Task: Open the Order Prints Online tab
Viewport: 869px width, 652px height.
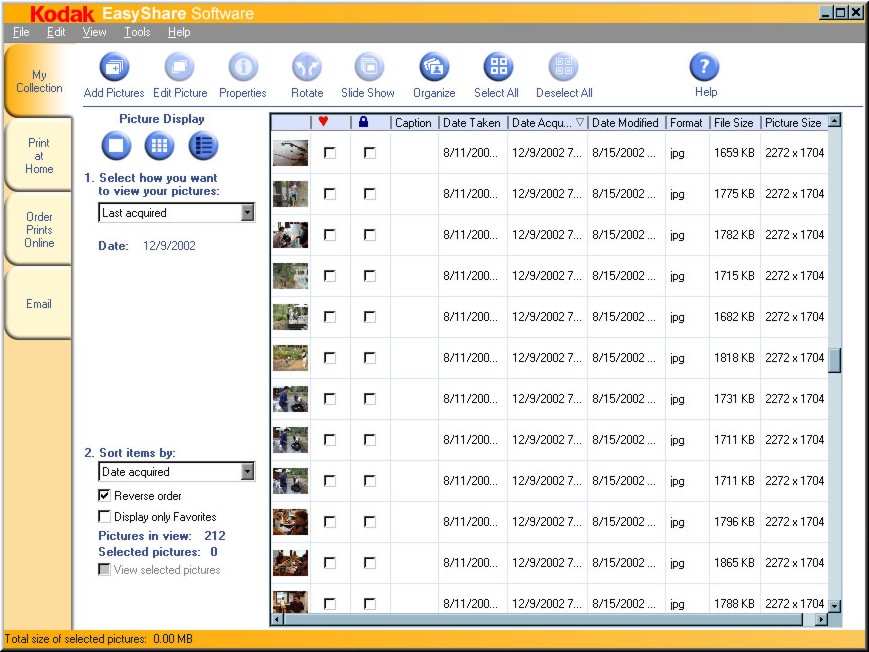Action: (x=39, y=229)
